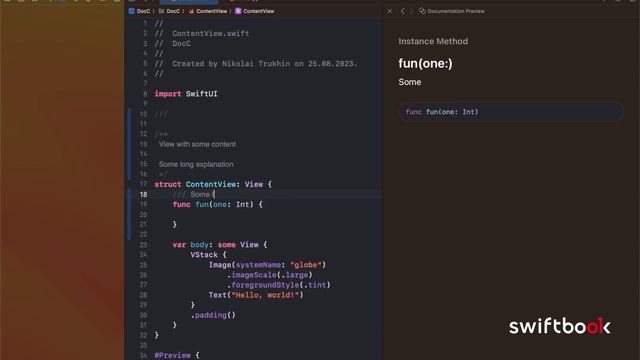Click '.imageScale(.large)' modifier
Viewport: 640px width, 360px height.
pos(269,275)
